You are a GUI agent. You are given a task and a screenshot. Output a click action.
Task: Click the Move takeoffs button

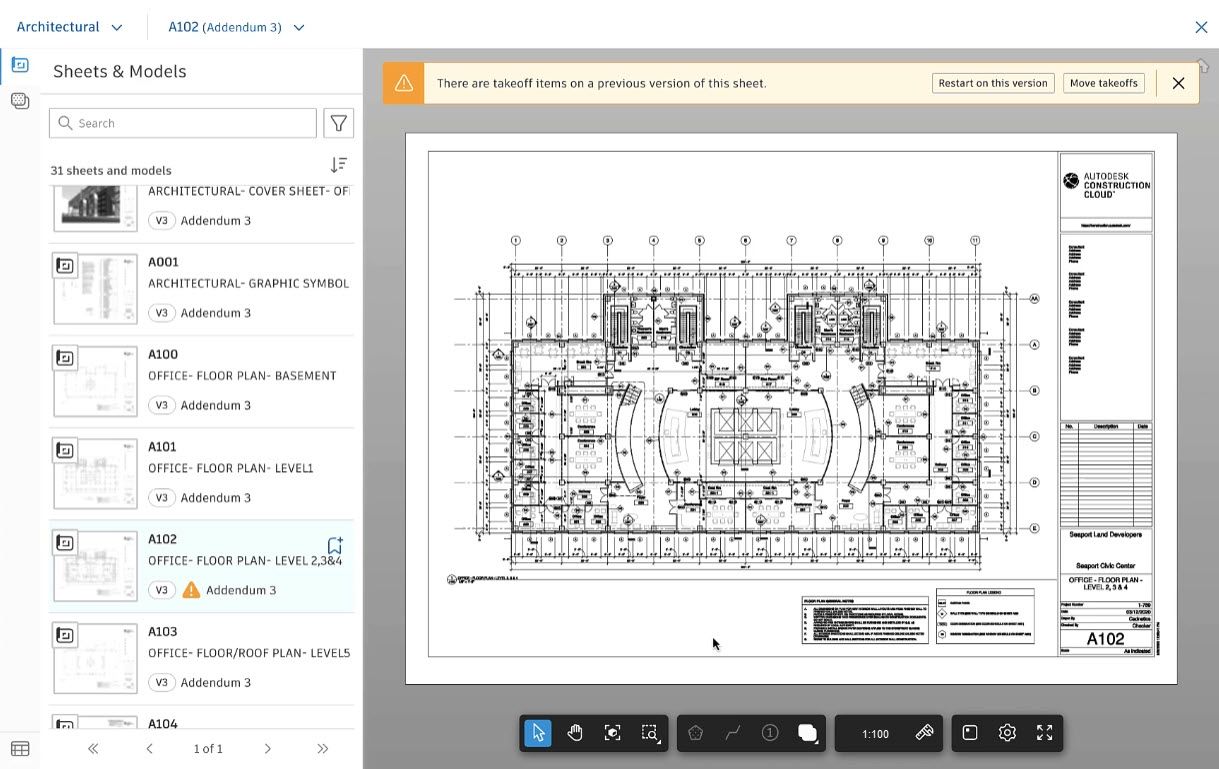point(1104,83)
